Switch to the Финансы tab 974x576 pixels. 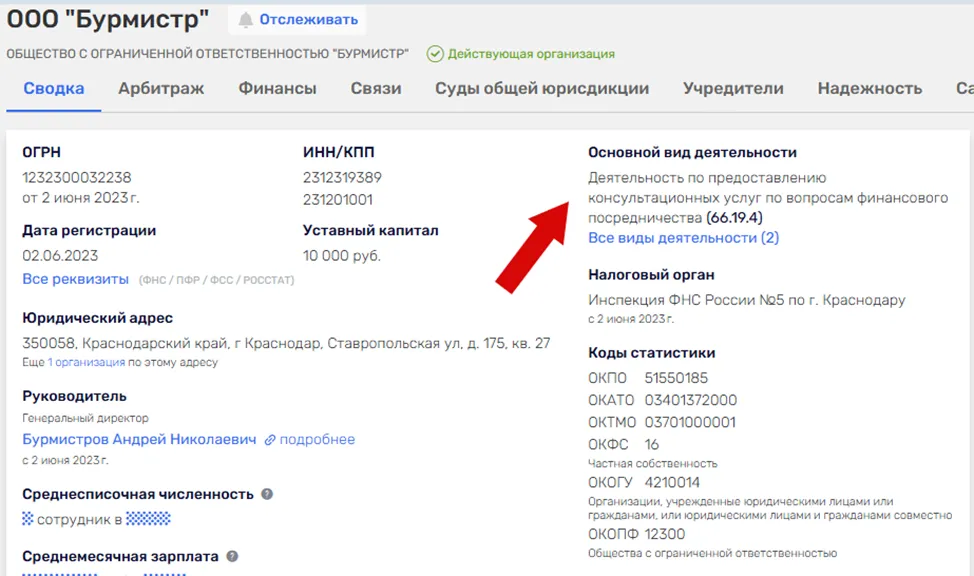click(278, 88)
